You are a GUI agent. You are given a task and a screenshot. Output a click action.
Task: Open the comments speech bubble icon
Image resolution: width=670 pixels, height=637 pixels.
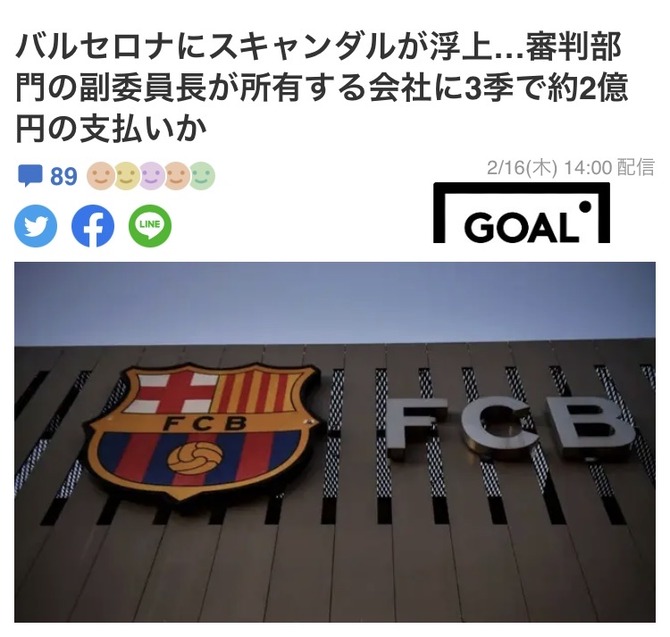click(x=30, y=176)
